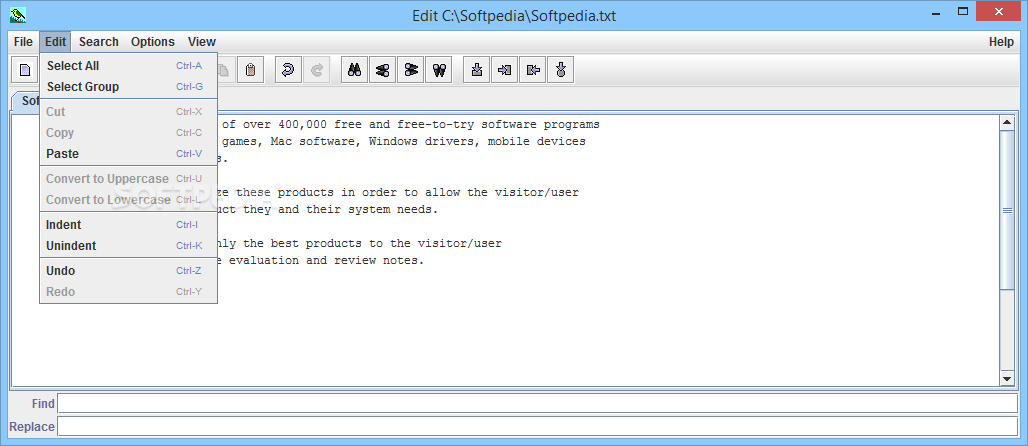Click the vertical scrollbar up arrow
The height and width of the screenshot is (446, 1028).
pyautogui.click(x=1007, y=123)
